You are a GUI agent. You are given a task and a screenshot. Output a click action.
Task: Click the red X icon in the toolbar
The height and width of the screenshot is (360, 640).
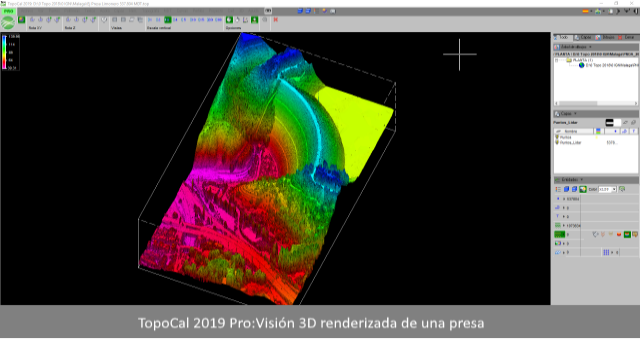tap(276, 20)
